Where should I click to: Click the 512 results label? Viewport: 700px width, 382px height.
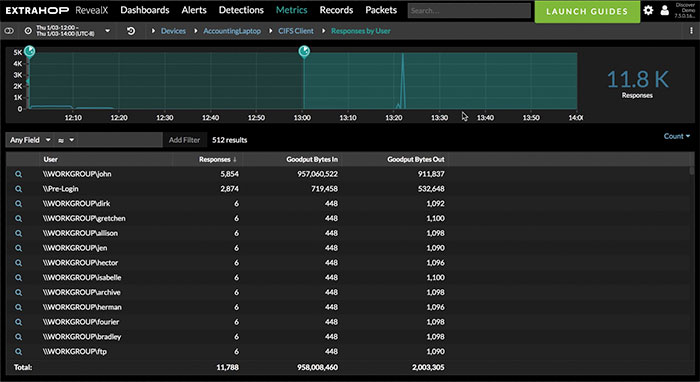coord(229,140)
